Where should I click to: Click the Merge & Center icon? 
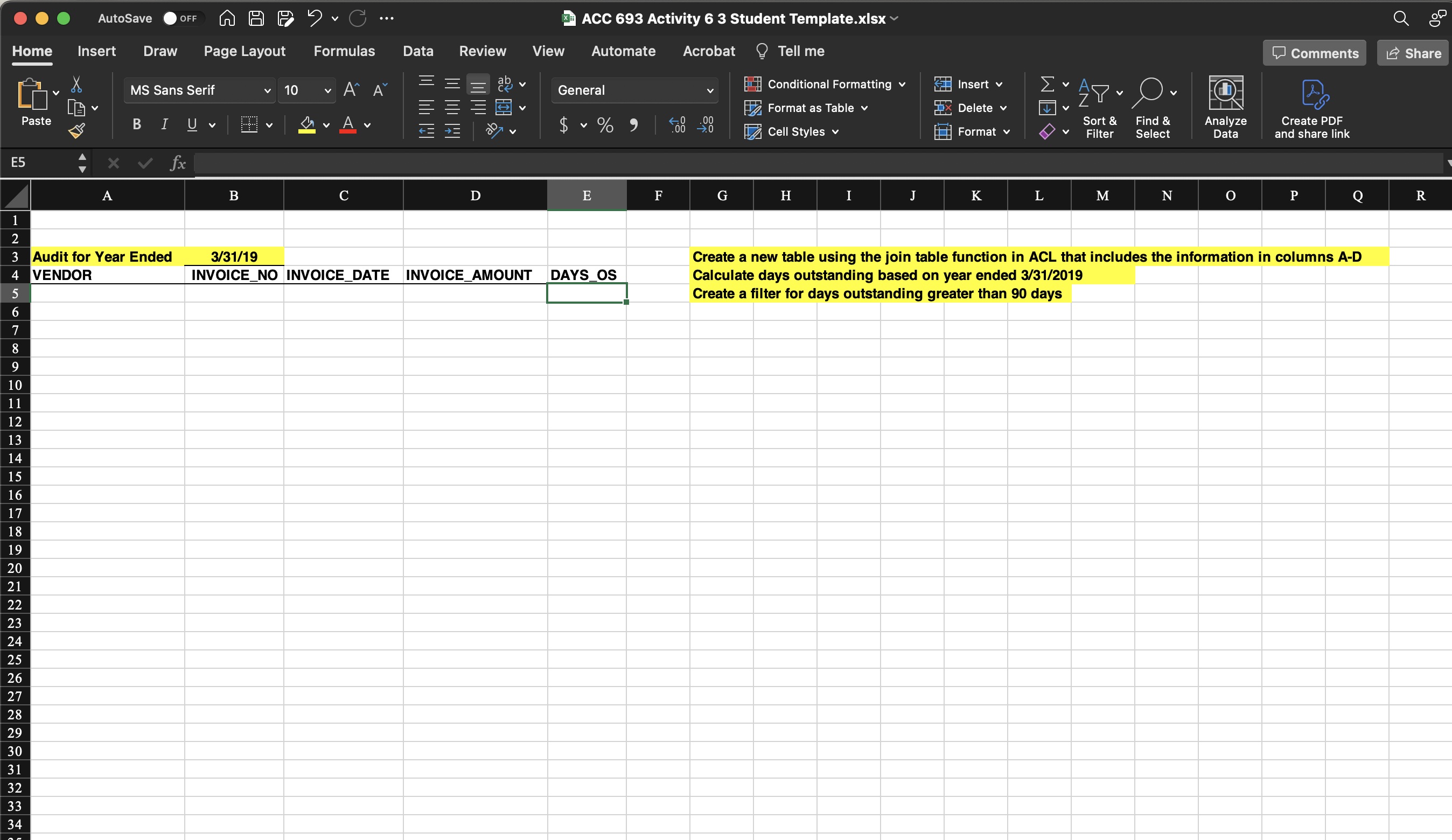pyautogui.click(x=504, y=108)
